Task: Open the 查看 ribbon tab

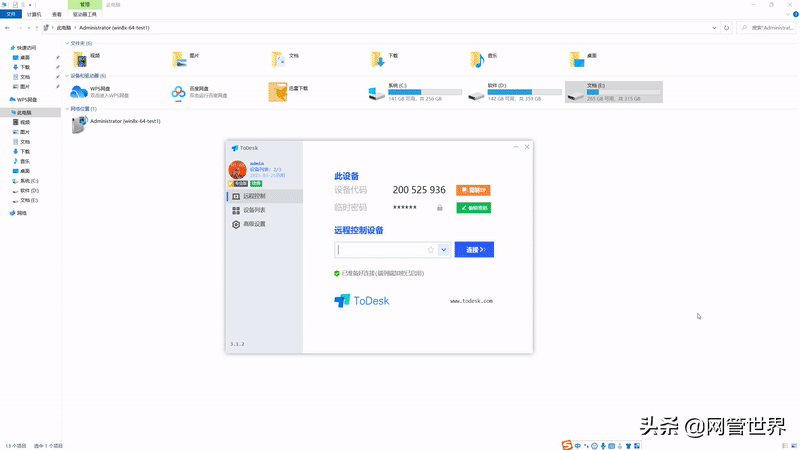Action: 57,14
